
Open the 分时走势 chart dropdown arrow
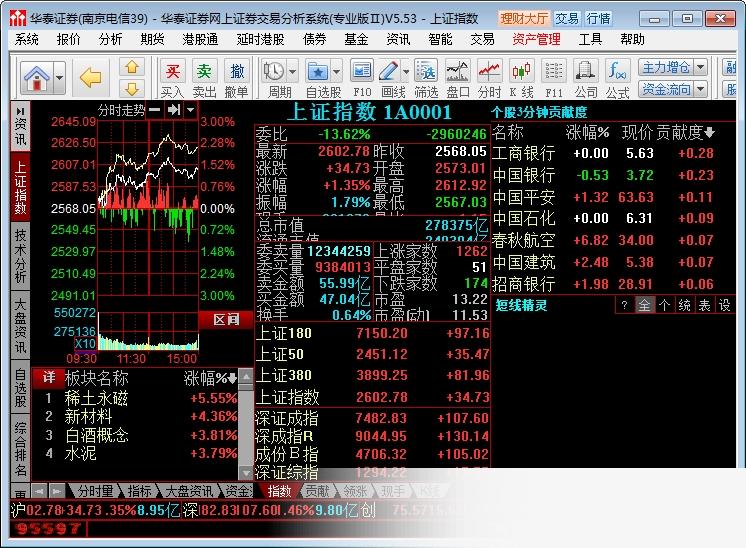(190, 110)
